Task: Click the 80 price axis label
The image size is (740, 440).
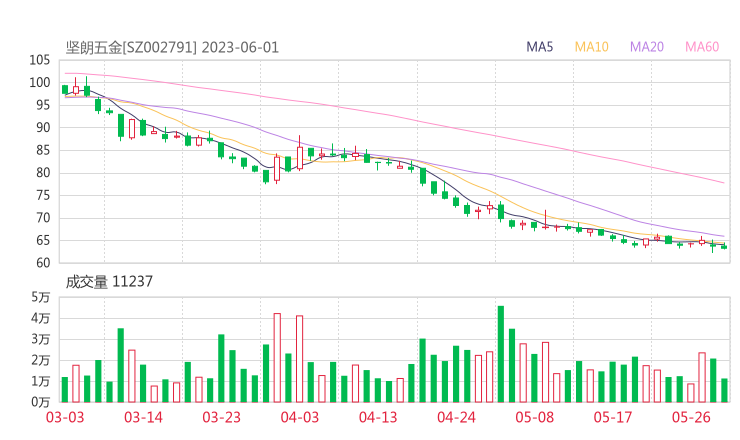Action: click(x=43, y=173)
